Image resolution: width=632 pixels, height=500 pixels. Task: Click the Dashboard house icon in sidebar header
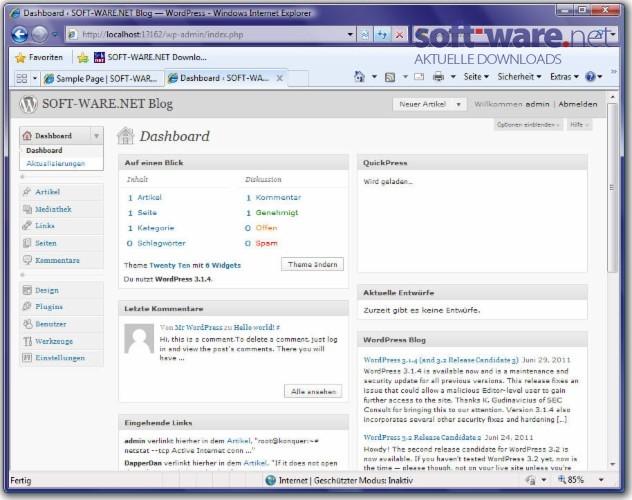(x=27, y=136)
